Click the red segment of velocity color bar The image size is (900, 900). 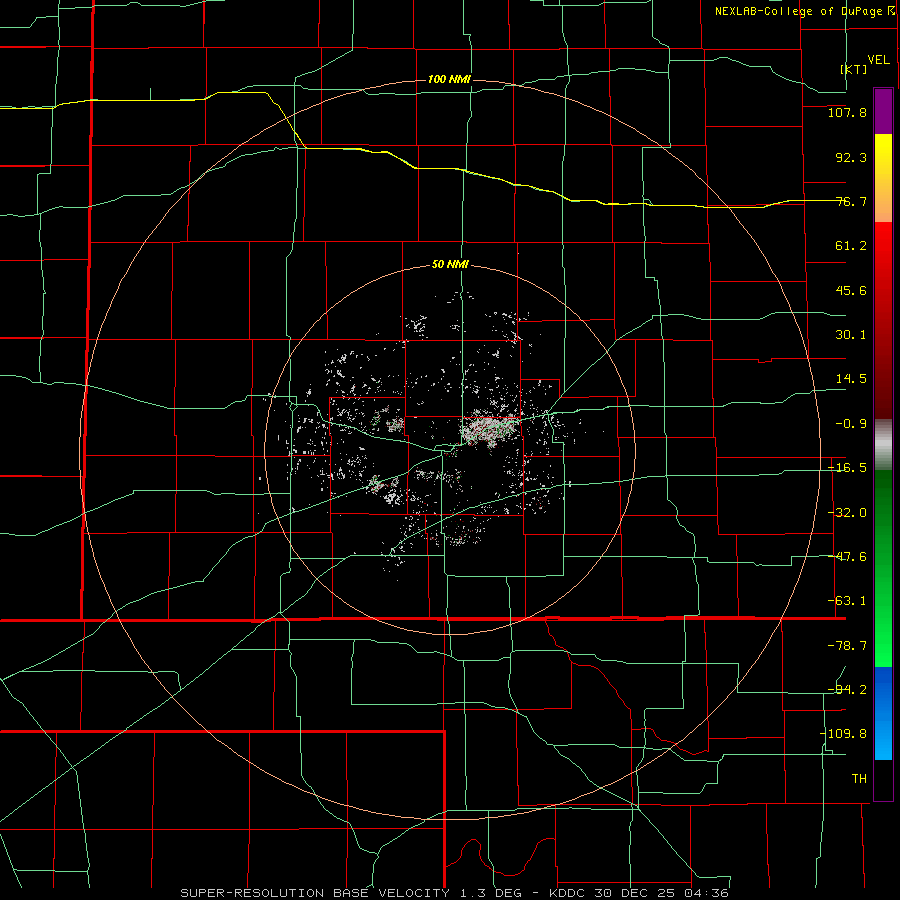[883, 320]
